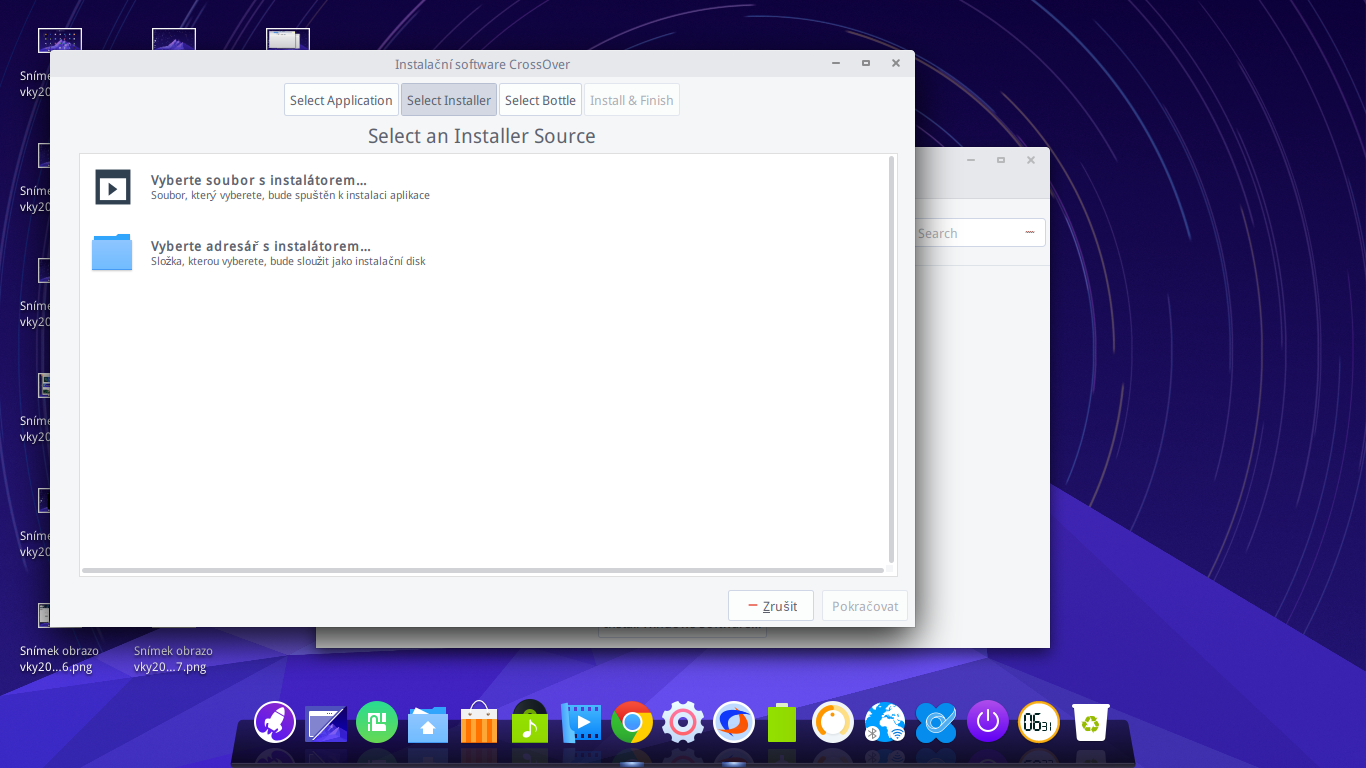Launch the Music player from dock
The height and width of the screenshot is (768, 1366).
pos(530,721)
